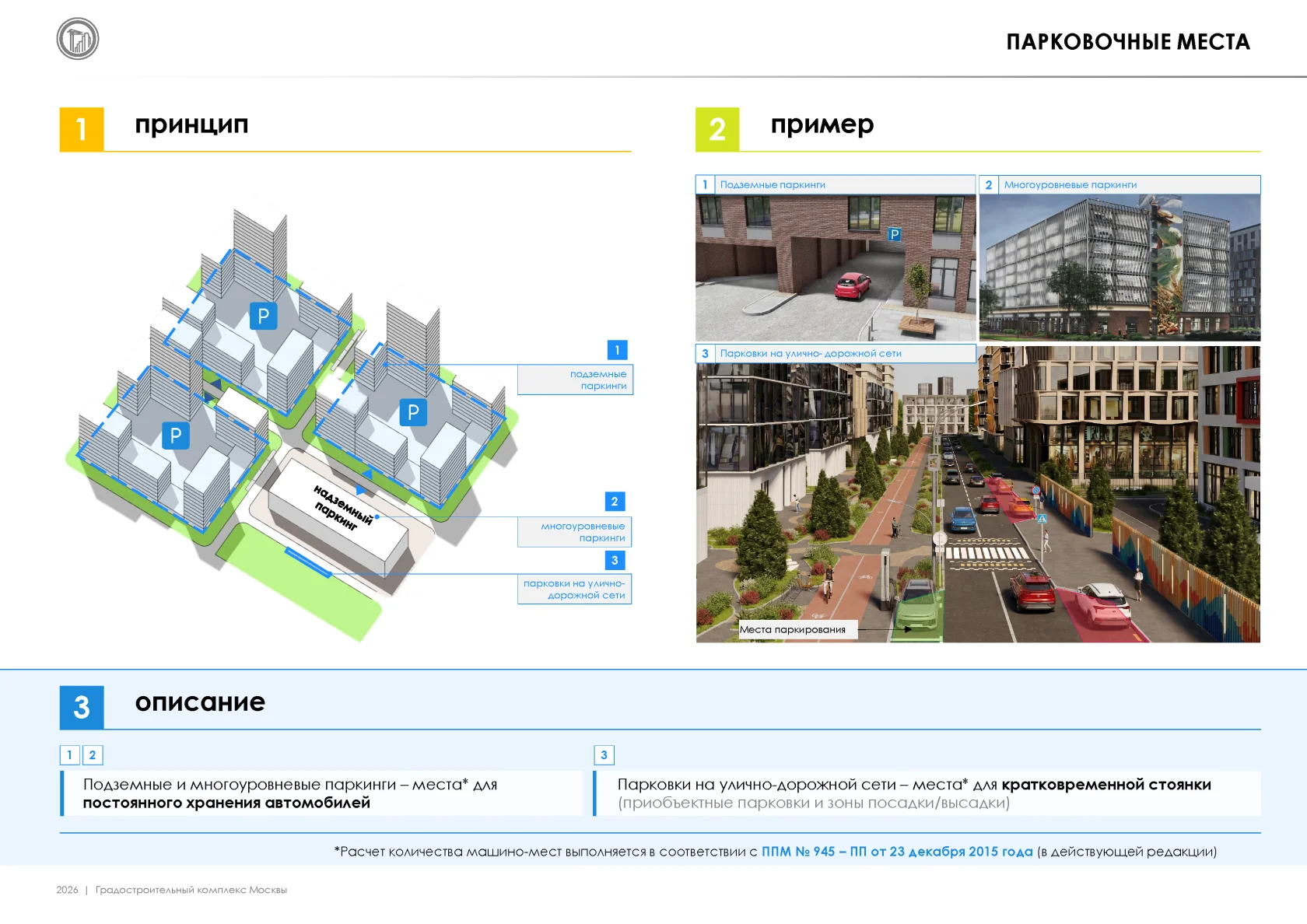Click the P parking icon on top building block
Screen dimensions: 1307x924
[263, 316]
